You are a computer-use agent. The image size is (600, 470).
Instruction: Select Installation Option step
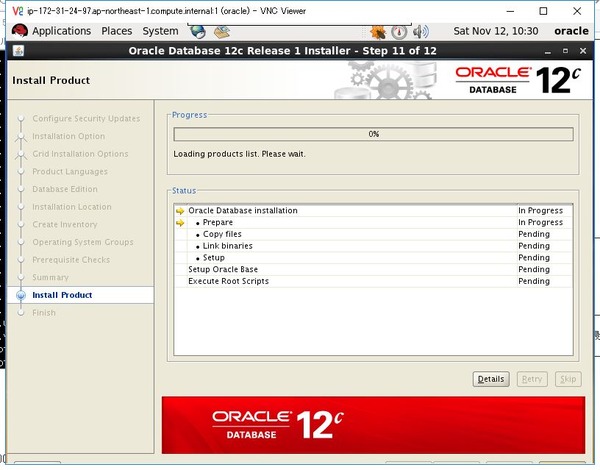coord(68,136)
